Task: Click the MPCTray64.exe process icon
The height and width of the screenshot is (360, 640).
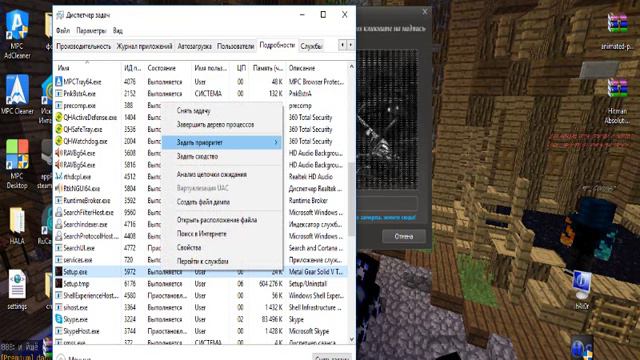Action: [x=59, y=82]
